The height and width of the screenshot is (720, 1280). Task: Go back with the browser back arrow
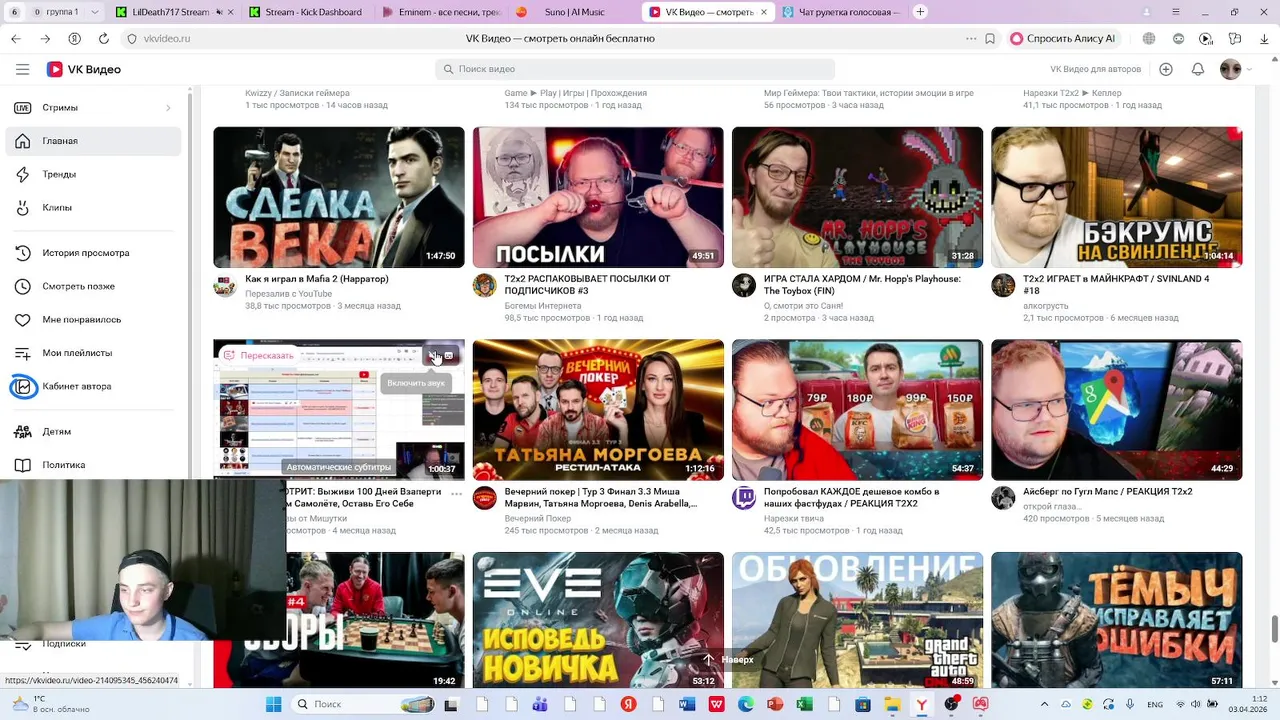pos(15,38)
